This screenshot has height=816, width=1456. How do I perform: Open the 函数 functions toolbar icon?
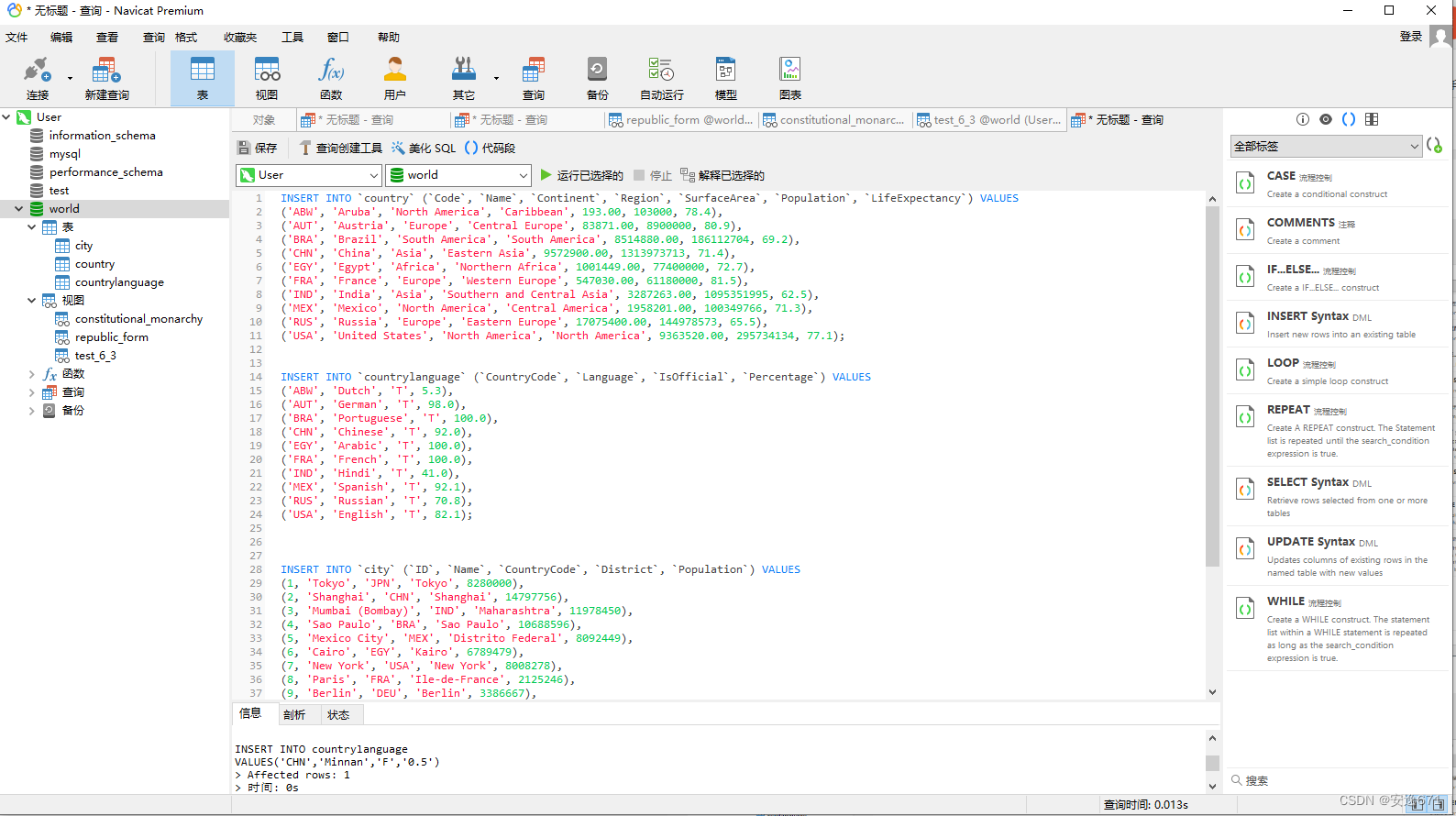(x=331, y=78)
